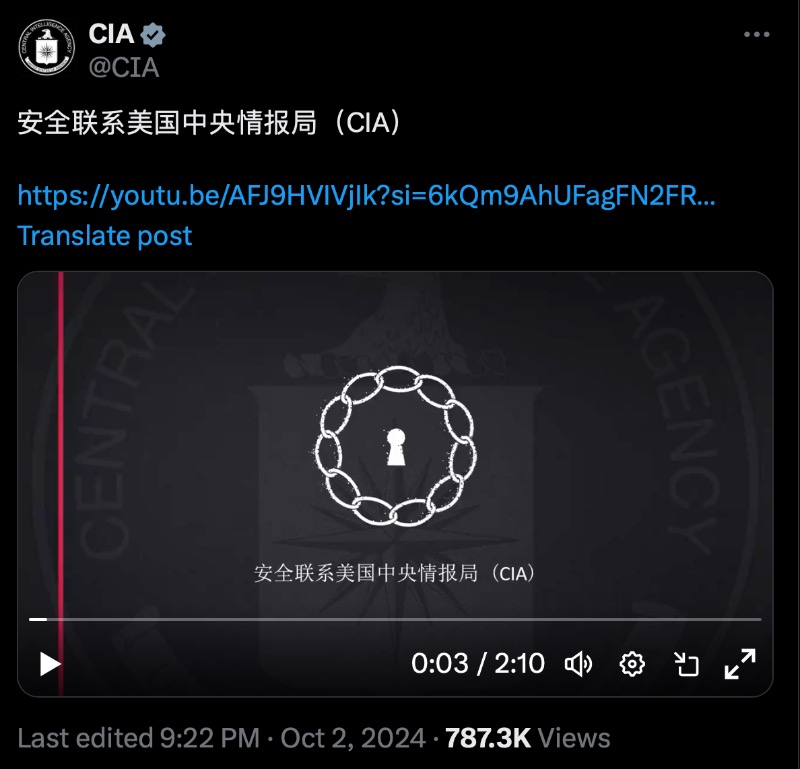Open the @CIA handle link
The width and height of the screenshot is (800, 769).
123,68
